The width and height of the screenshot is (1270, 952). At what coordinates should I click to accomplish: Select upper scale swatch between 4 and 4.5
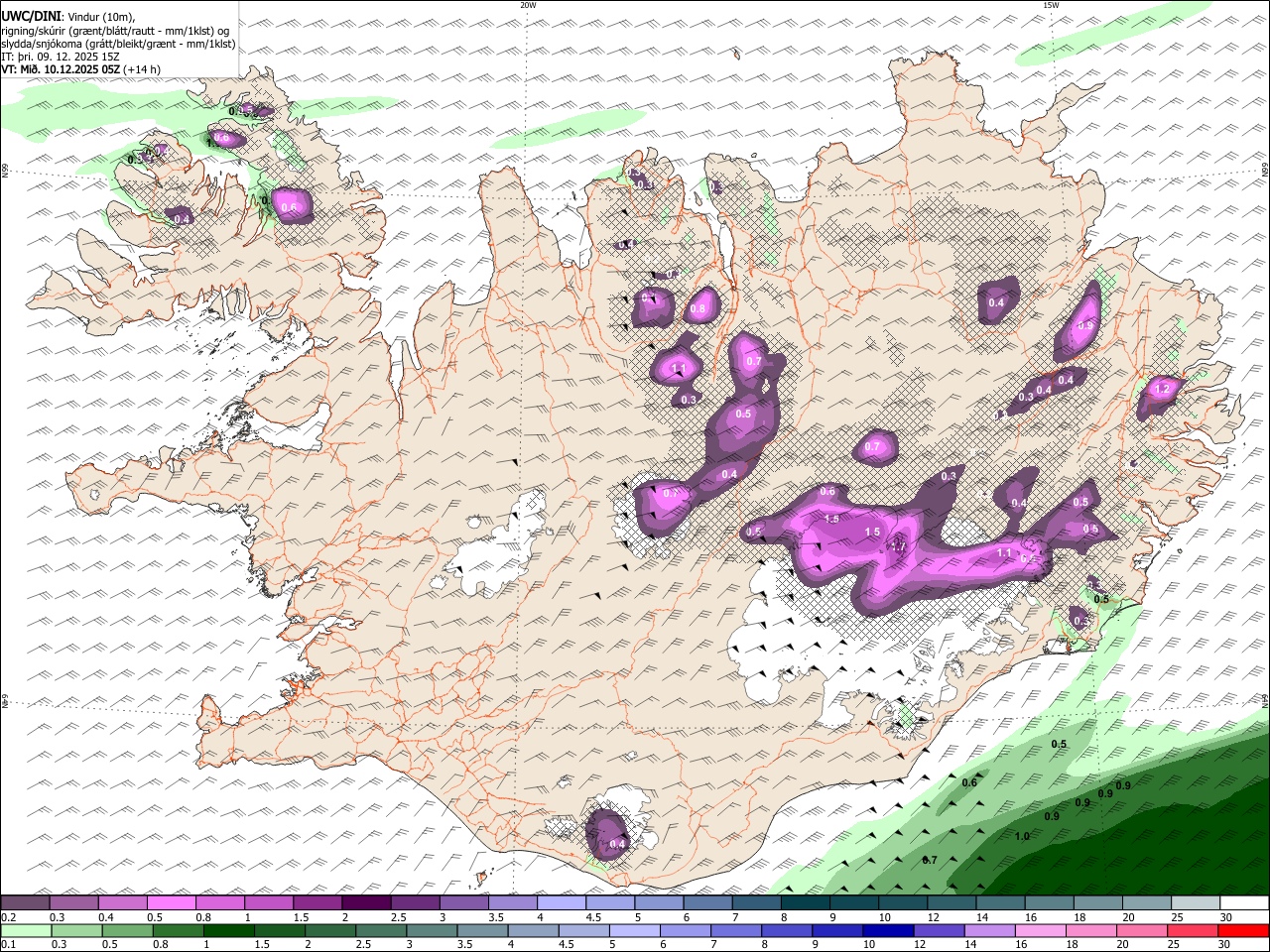tap(562, 903)
